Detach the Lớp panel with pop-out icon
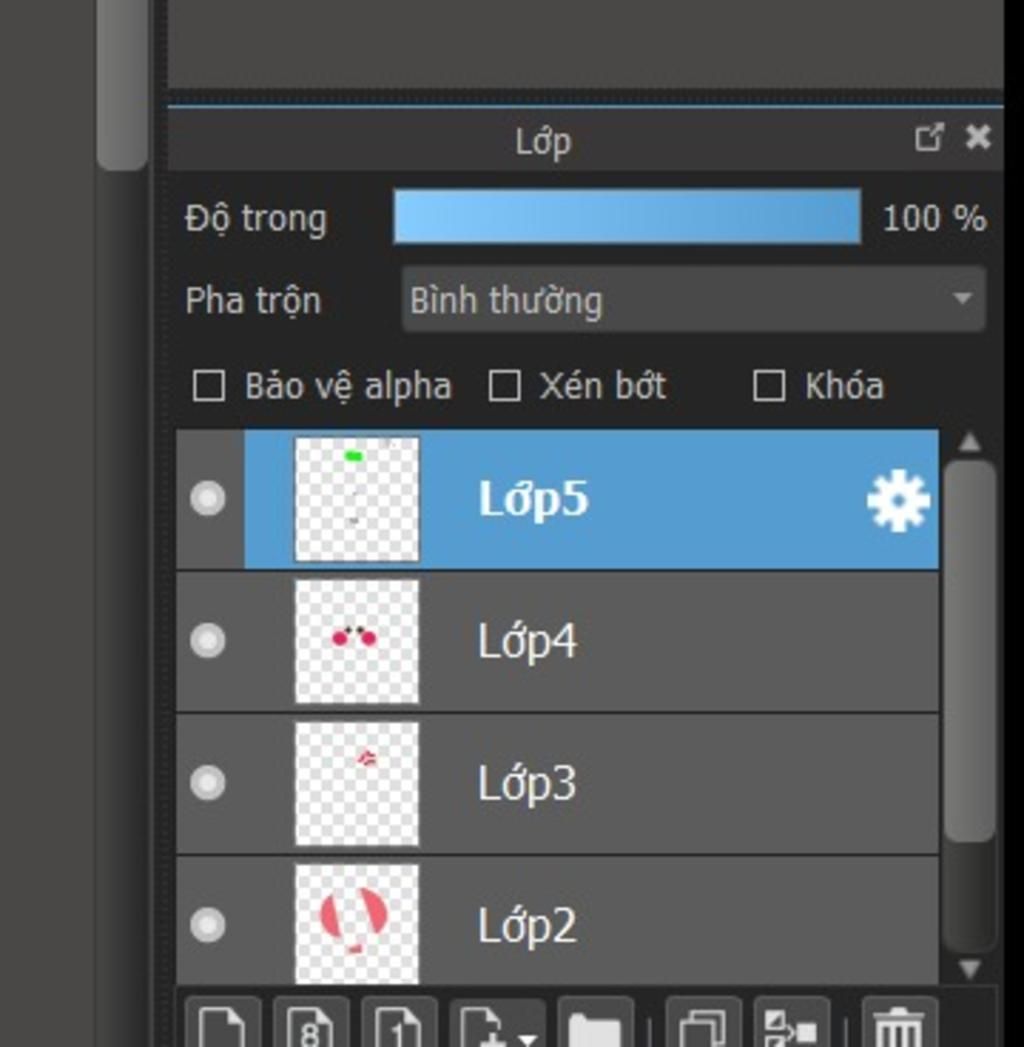This screenshot has width=1024, height=1047. coord(929,138)
